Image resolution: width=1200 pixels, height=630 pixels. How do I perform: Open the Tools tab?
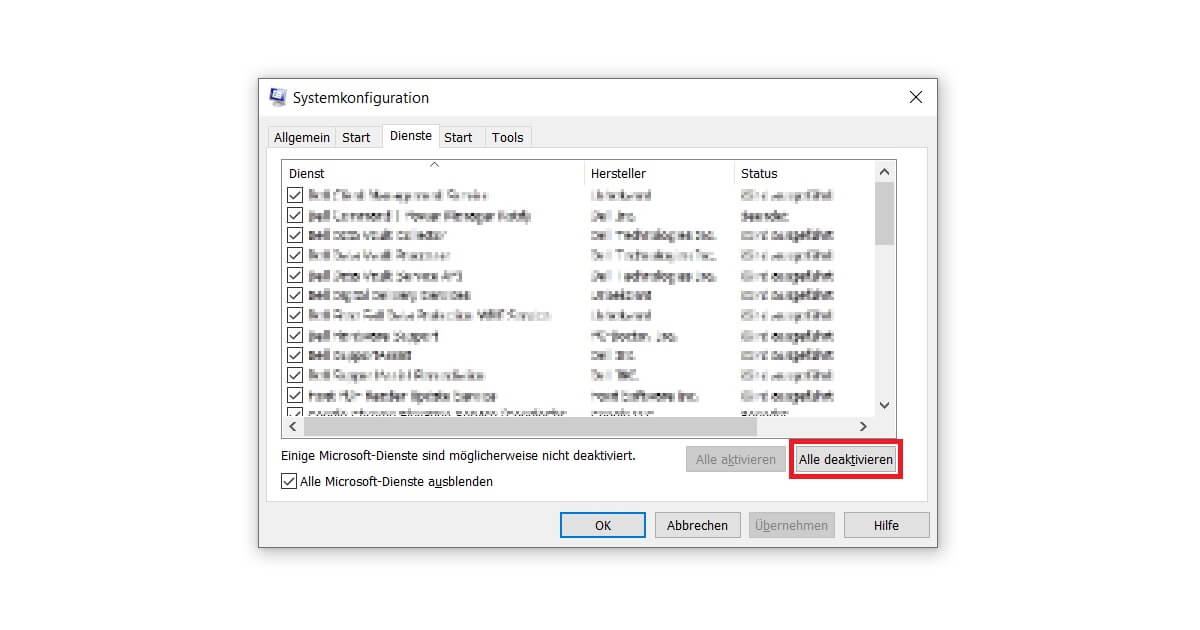507,137
